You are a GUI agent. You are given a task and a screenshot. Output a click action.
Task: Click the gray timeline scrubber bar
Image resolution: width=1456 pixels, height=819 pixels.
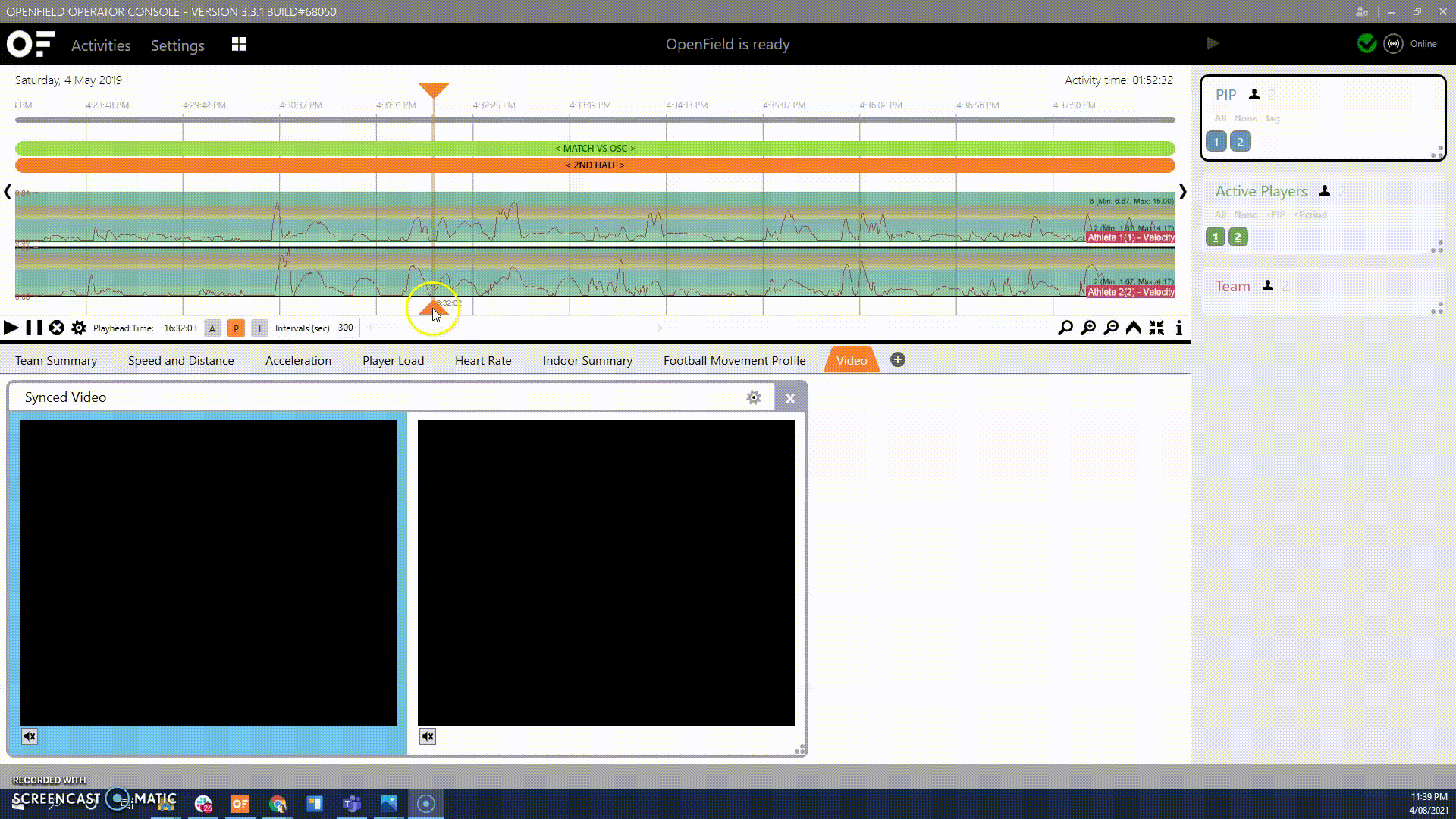click(595, 120)
